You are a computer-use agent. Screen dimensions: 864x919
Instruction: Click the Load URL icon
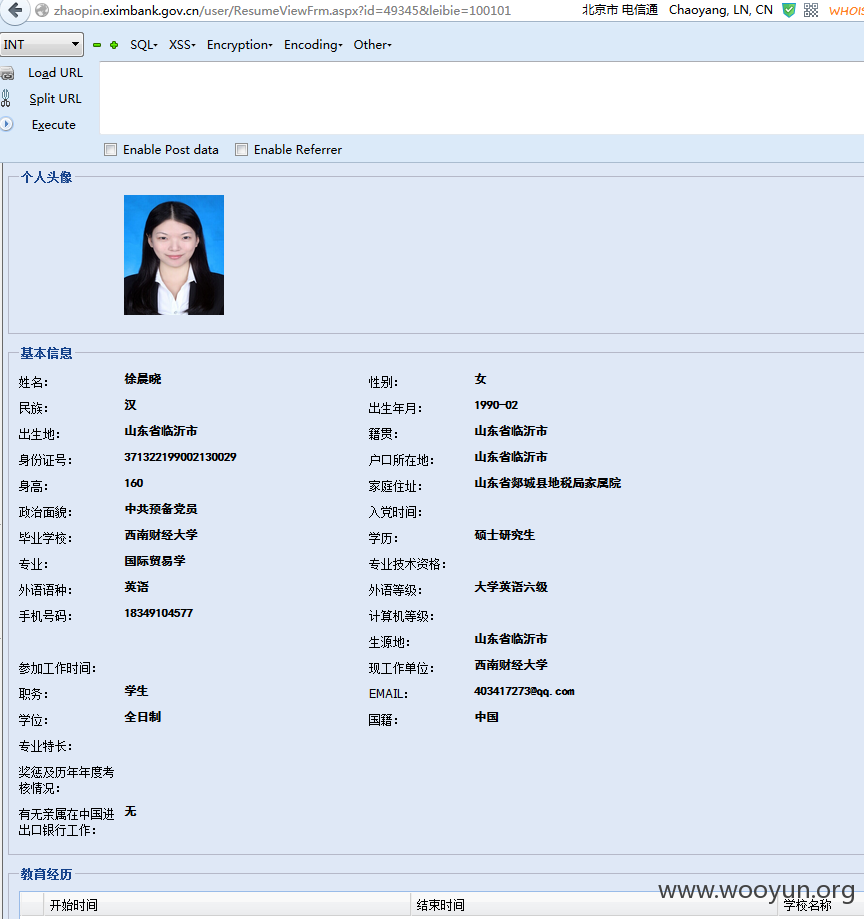coord(8,74)
